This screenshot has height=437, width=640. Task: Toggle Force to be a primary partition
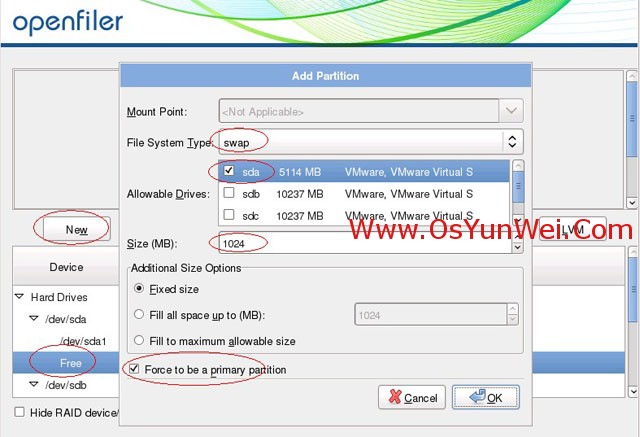[134, 369]
